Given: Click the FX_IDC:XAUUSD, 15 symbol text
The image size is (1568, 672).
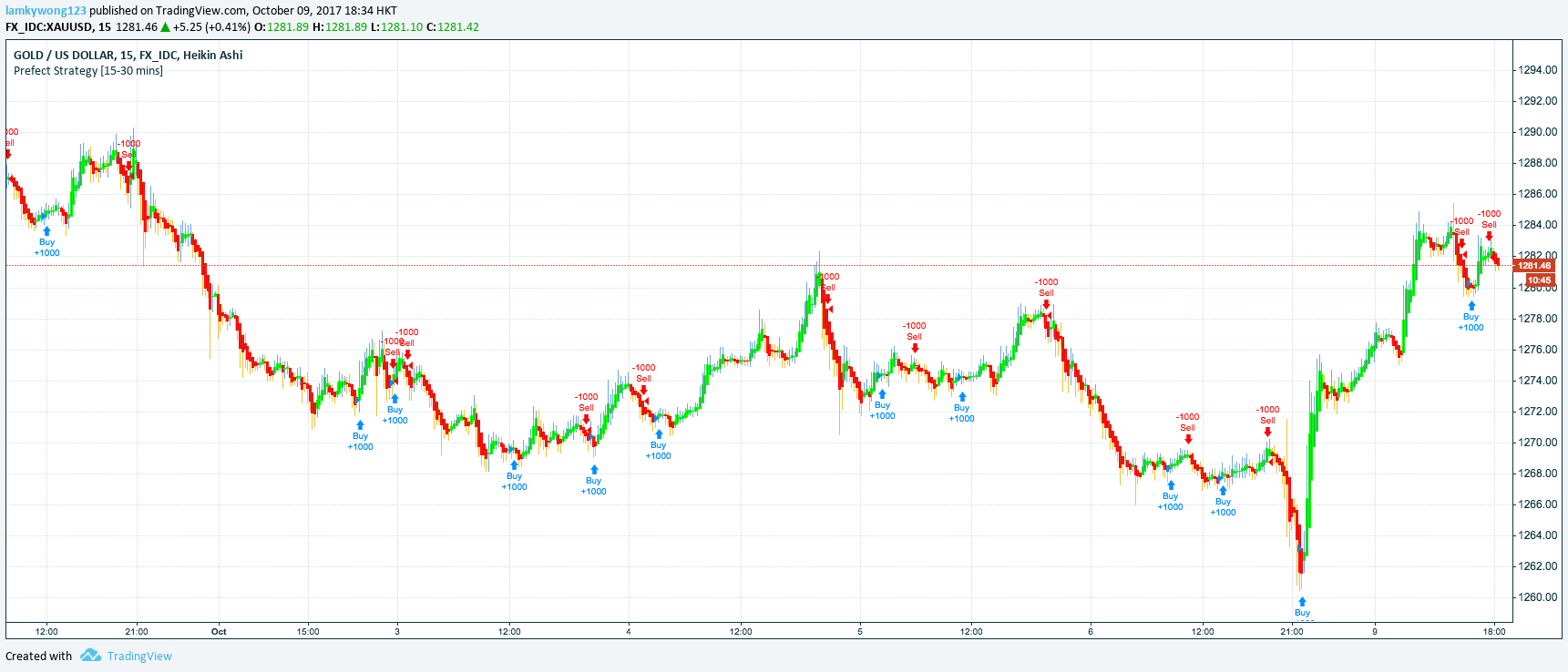Looking at the screenshot, I should click(58, 27).
